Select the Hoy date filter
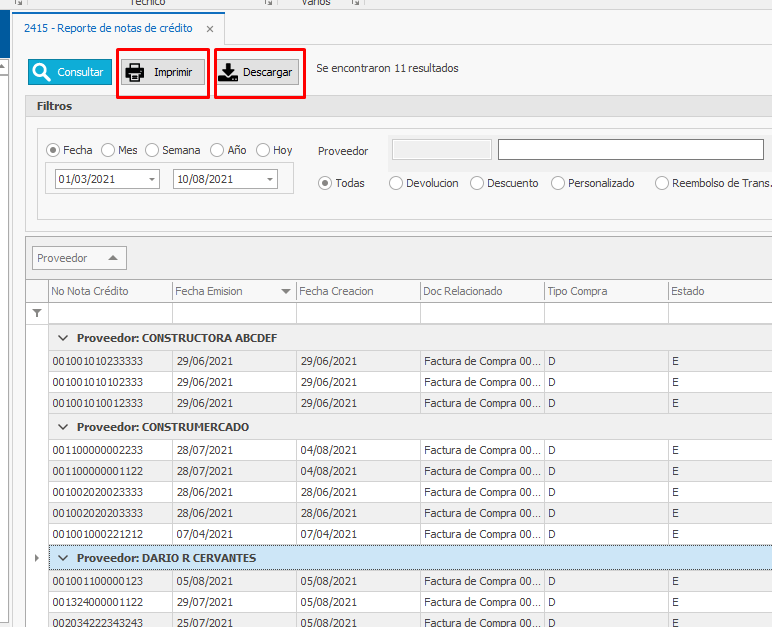 click(263, 150)
